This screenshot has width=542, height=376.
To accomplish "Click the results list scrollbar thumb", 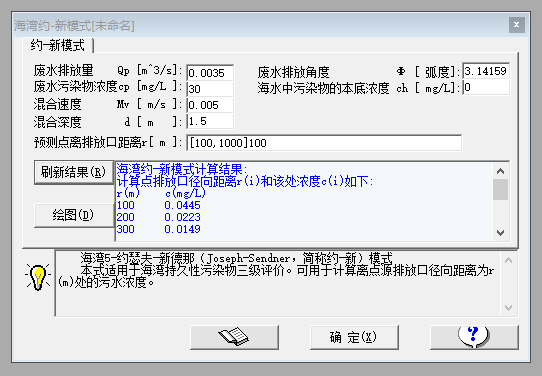I will (x=501, y=189).
